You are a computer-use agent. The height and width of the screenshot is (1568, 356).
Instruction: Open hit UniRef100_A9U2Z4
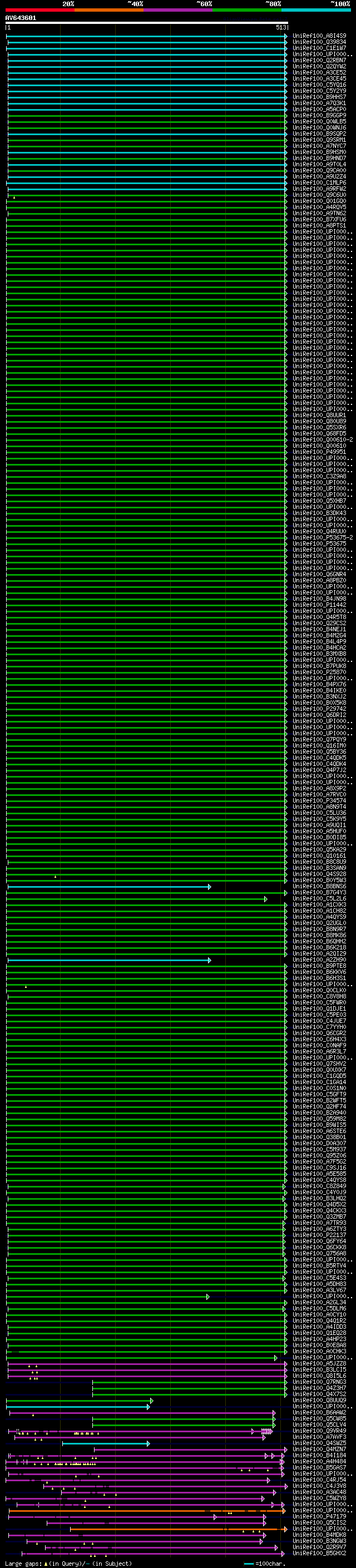pos(319,176)
